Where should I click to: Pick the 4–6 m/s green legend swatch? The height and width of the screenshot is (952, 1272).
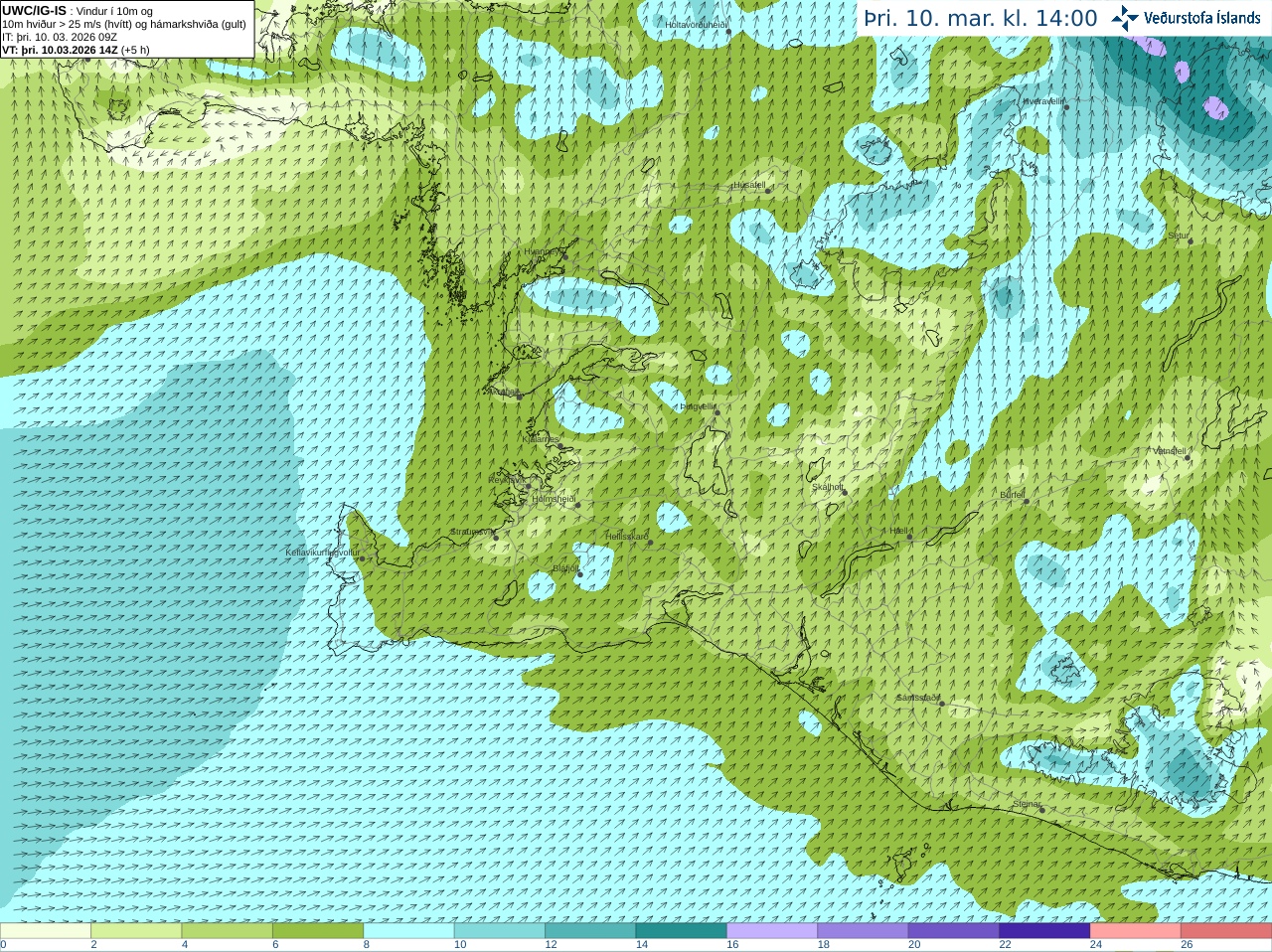[227, 931]
